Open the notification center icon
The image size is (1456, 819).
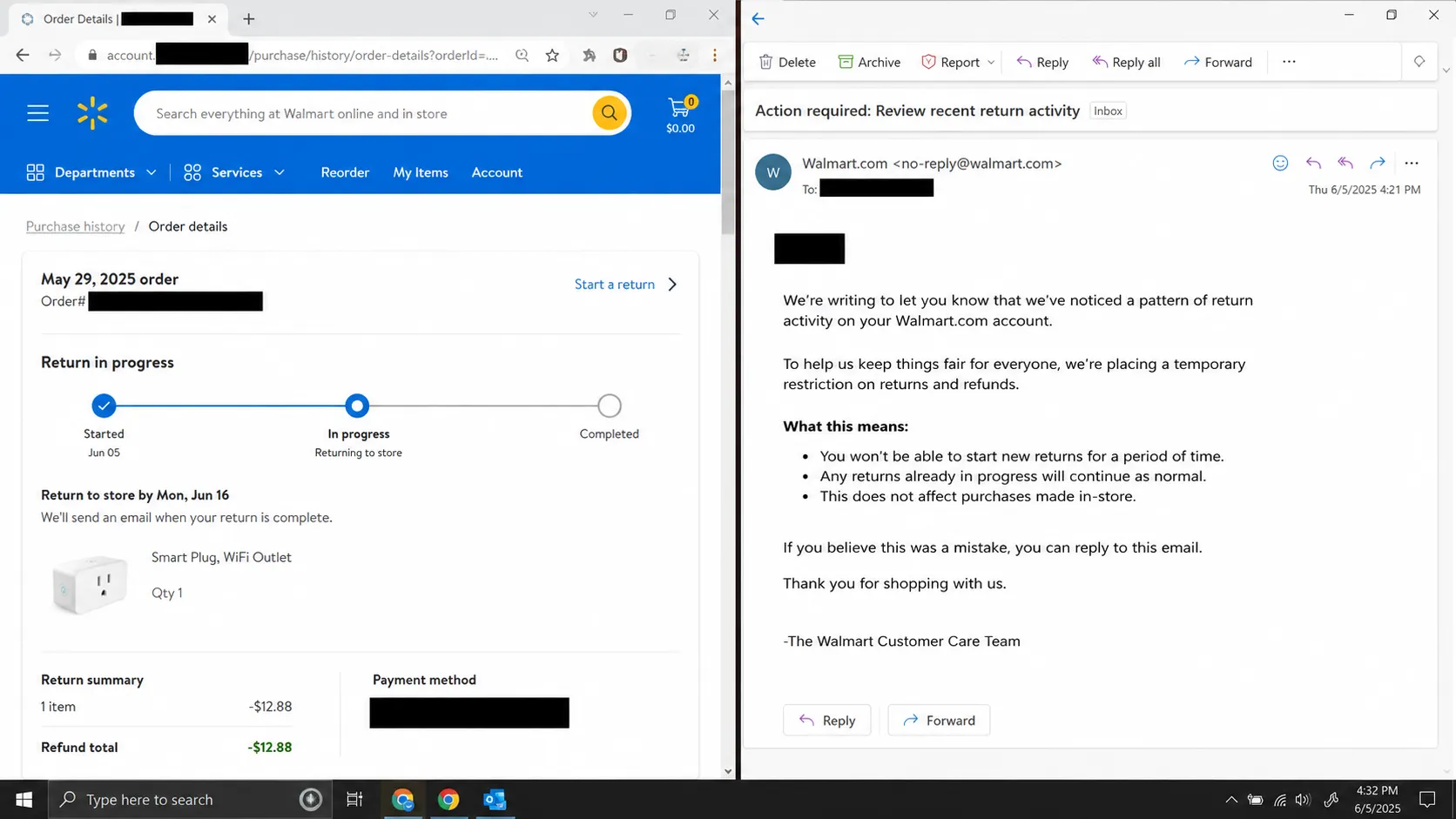pos(1427,799)
